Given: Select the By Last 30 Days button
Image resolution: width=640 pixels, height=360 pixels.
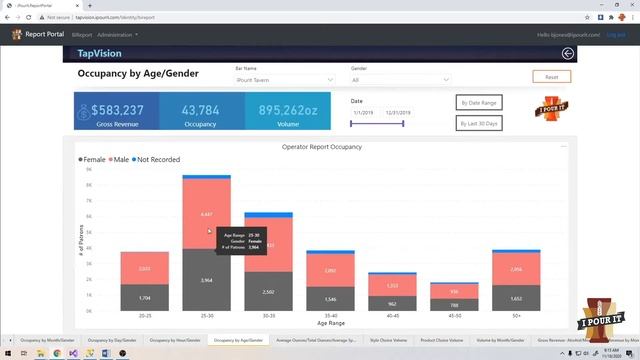Looking at the screenshot, I should coord(479,123).
